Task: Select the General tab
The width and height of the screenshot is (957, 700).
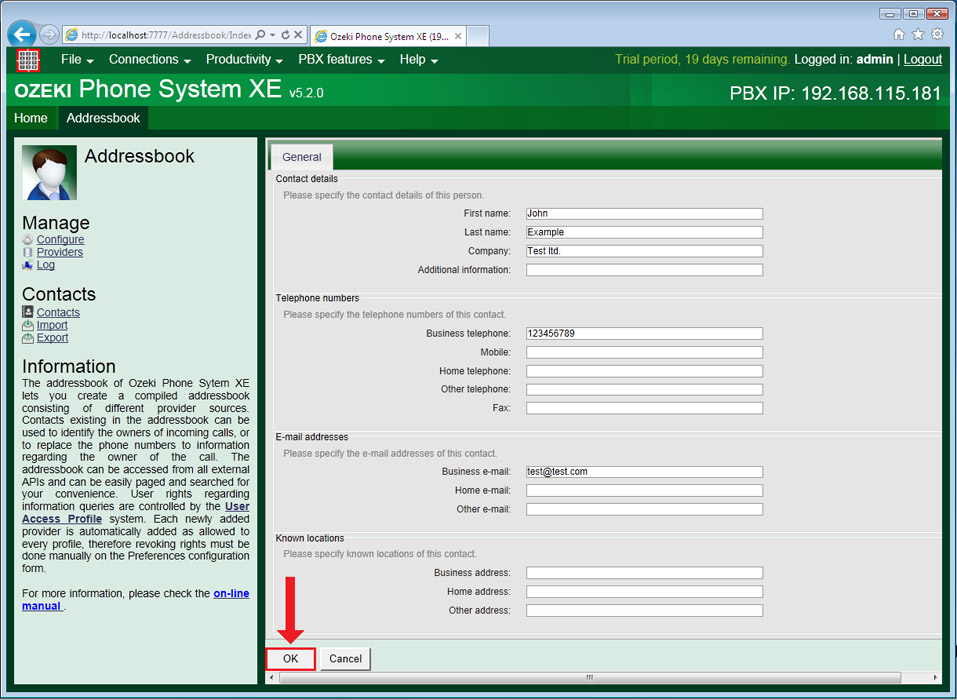Action: pyautogui.click(x=302, y=157)
